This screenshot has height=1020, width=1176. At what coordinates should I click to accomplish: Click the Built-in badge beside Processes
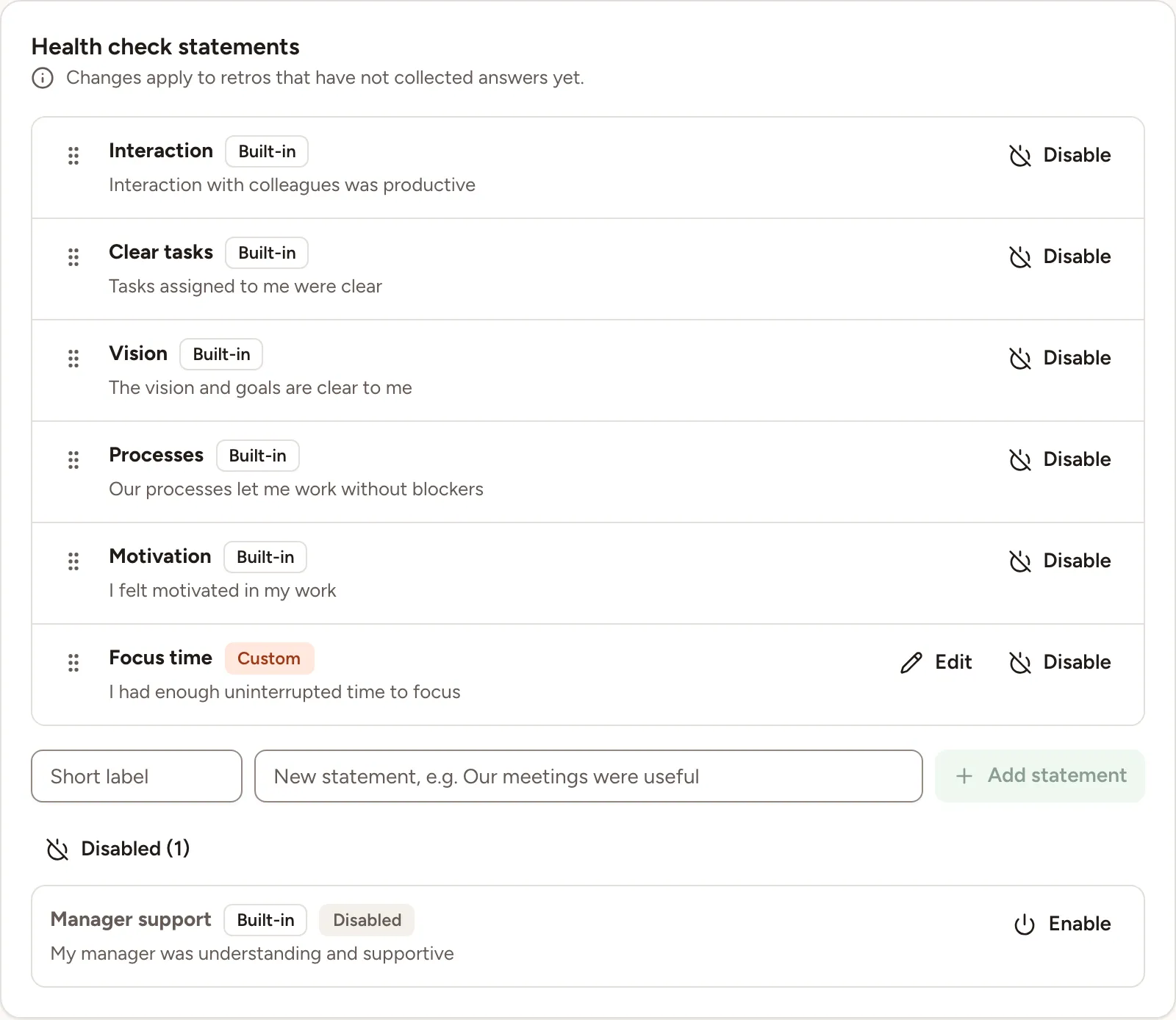click(x=258, y=456)
